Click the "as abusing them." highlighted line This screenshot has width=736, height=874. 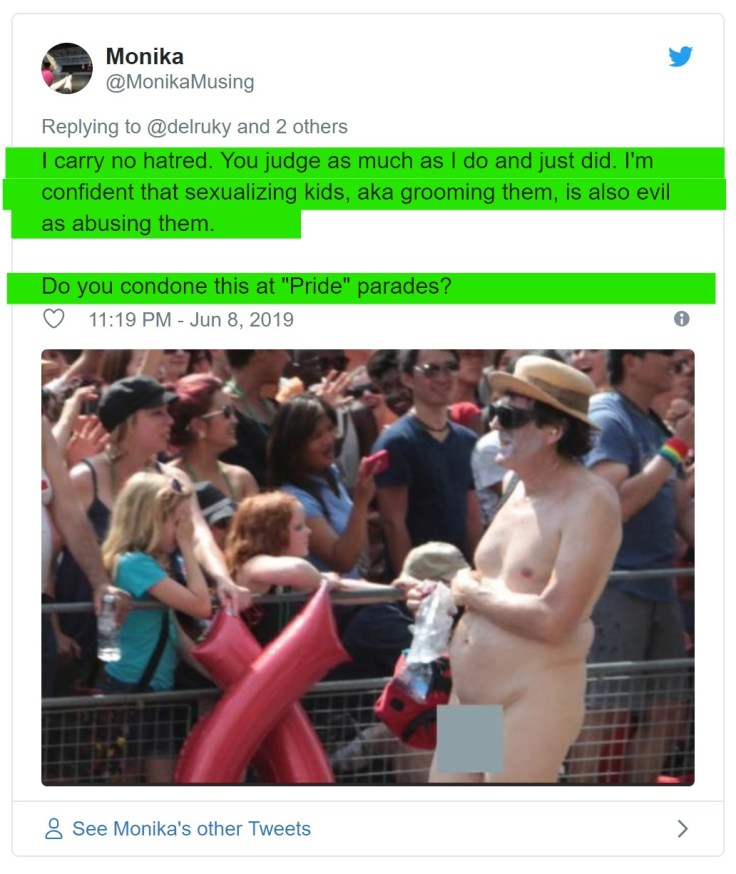(128, 224)
